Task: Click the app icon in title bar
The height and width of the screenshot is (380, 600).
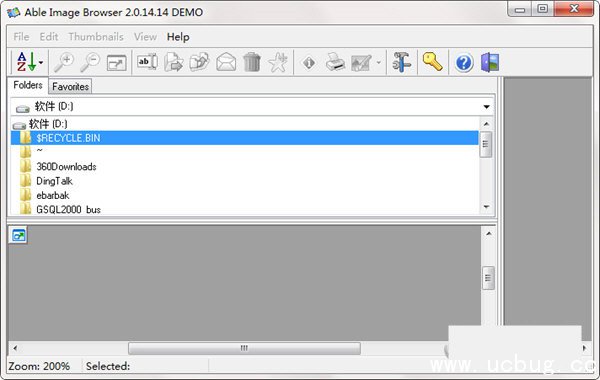Action: (14, 12)
